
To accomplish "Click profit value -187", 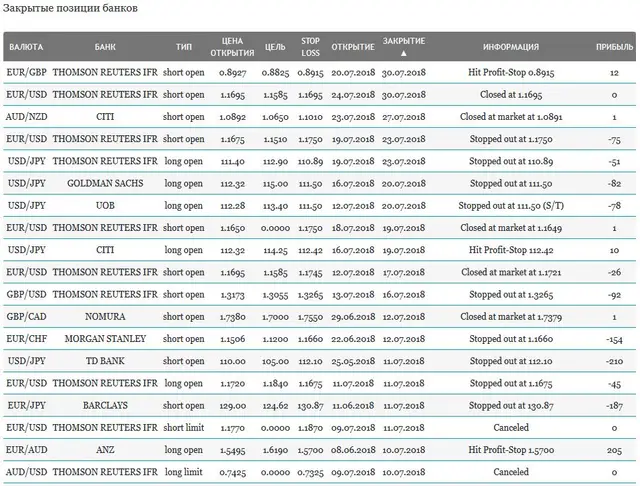I will tap(614, 406).
